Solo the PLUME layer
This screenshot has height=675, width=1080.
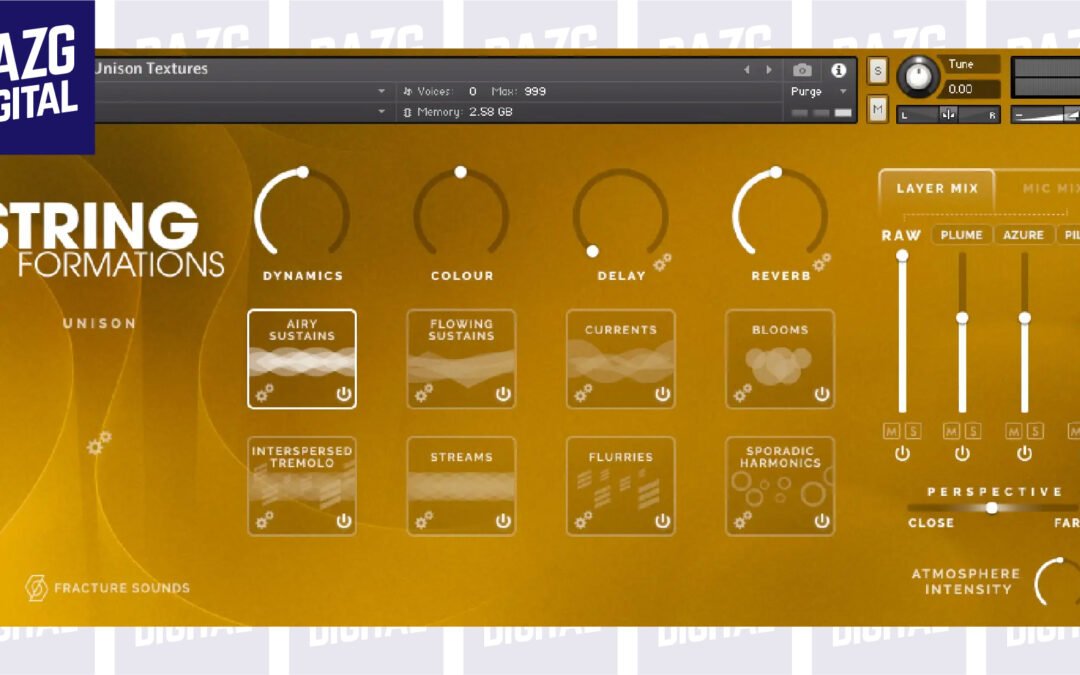pos(973,431)
